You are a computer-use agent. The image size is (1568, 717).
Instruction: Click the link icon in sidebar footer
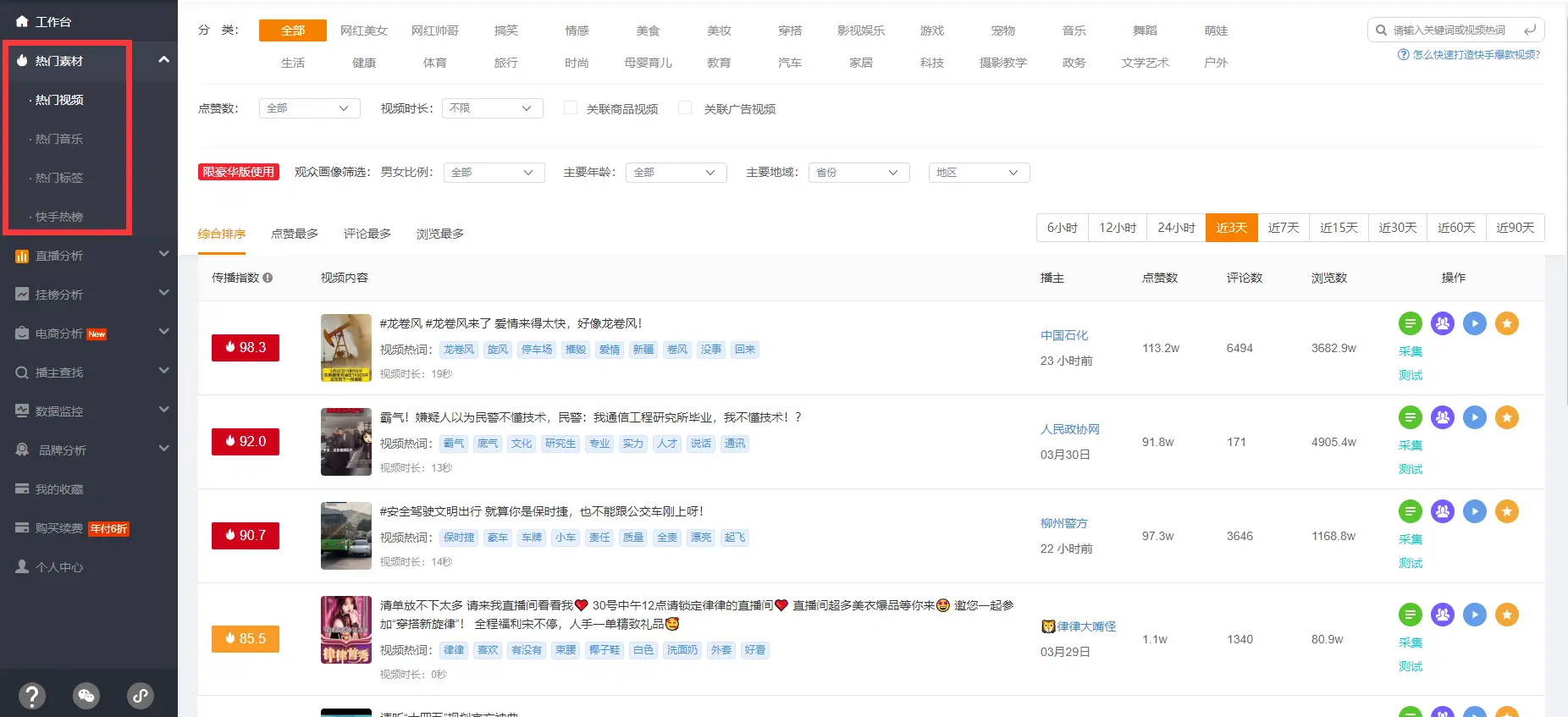141,696
